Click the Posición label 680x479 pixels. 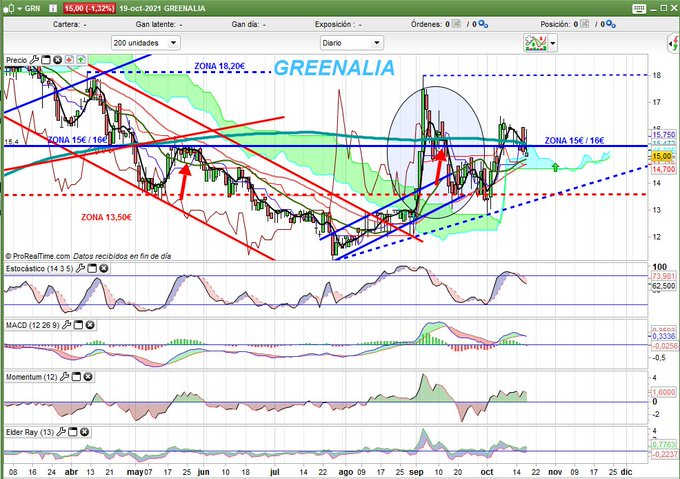[555, 25]
